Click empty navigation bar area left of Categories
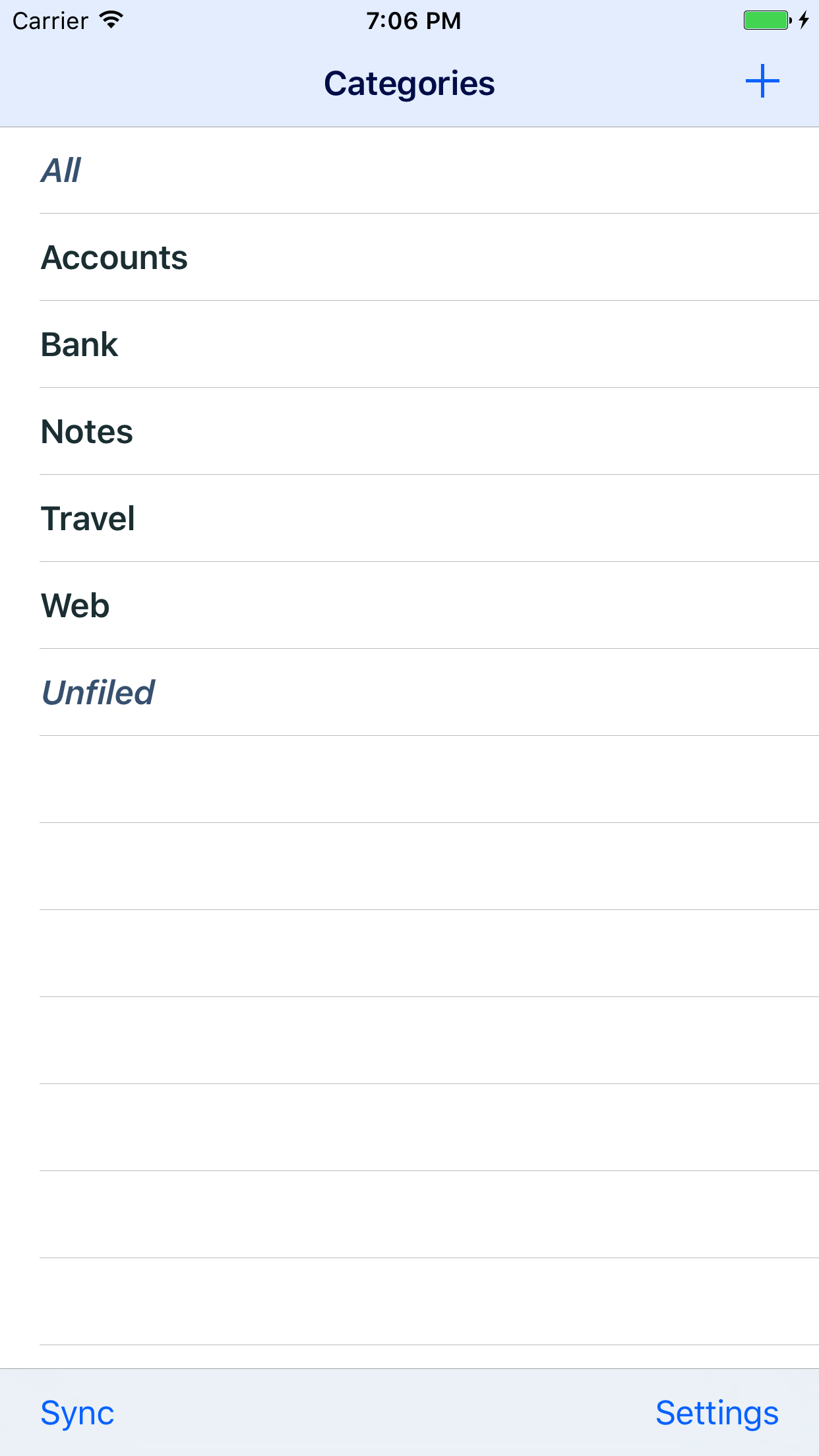The image size is (819, 1456). coord(158,84)
